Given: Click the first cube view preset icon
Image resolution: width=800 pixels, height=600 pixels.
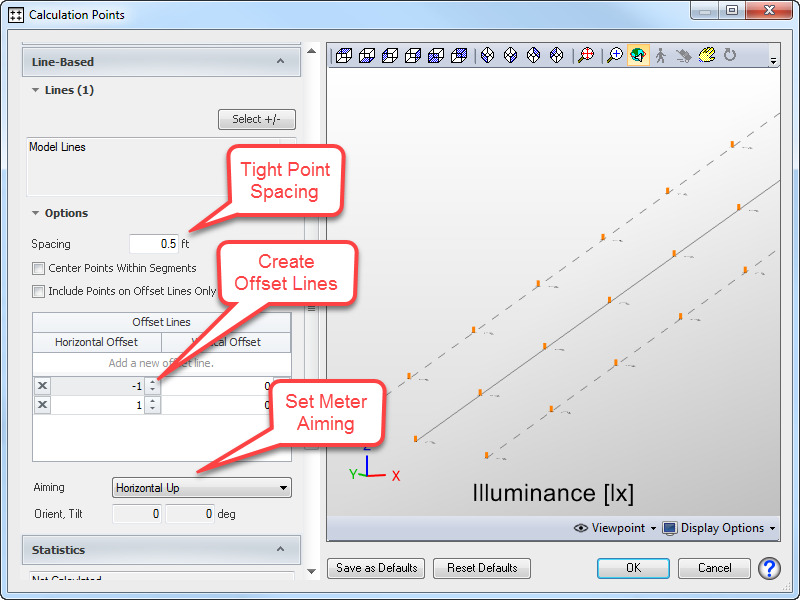Looking at the screenshot, I should [344, 55].
